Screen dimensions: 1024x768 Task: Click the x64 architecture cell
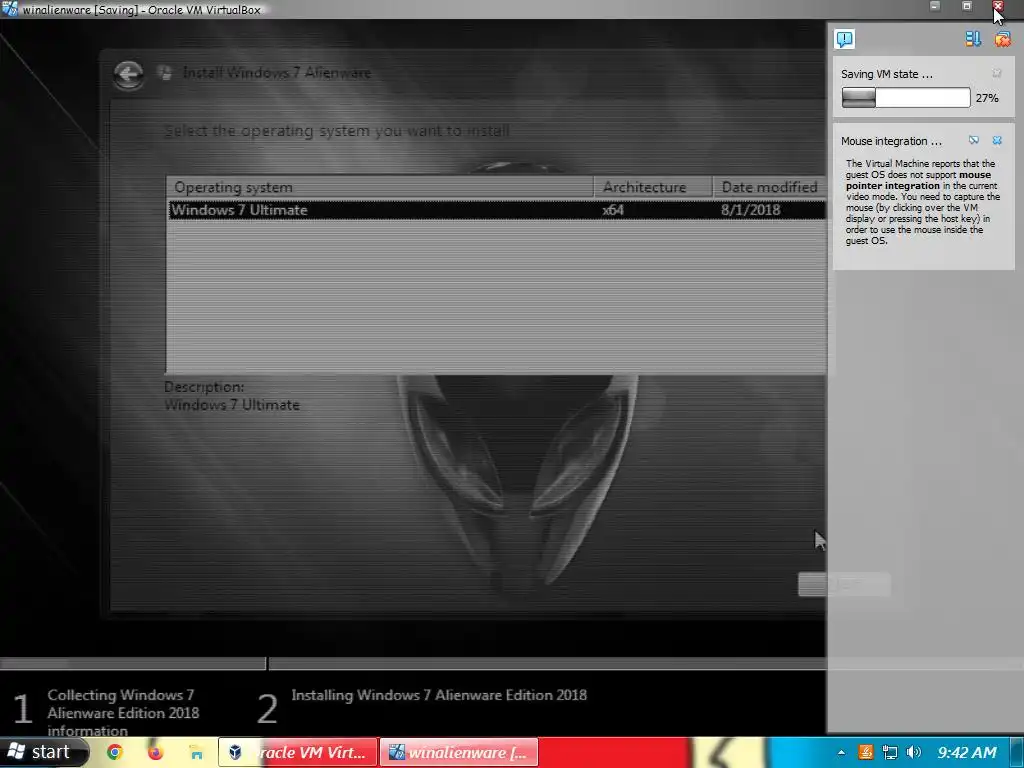click(613, 210)
